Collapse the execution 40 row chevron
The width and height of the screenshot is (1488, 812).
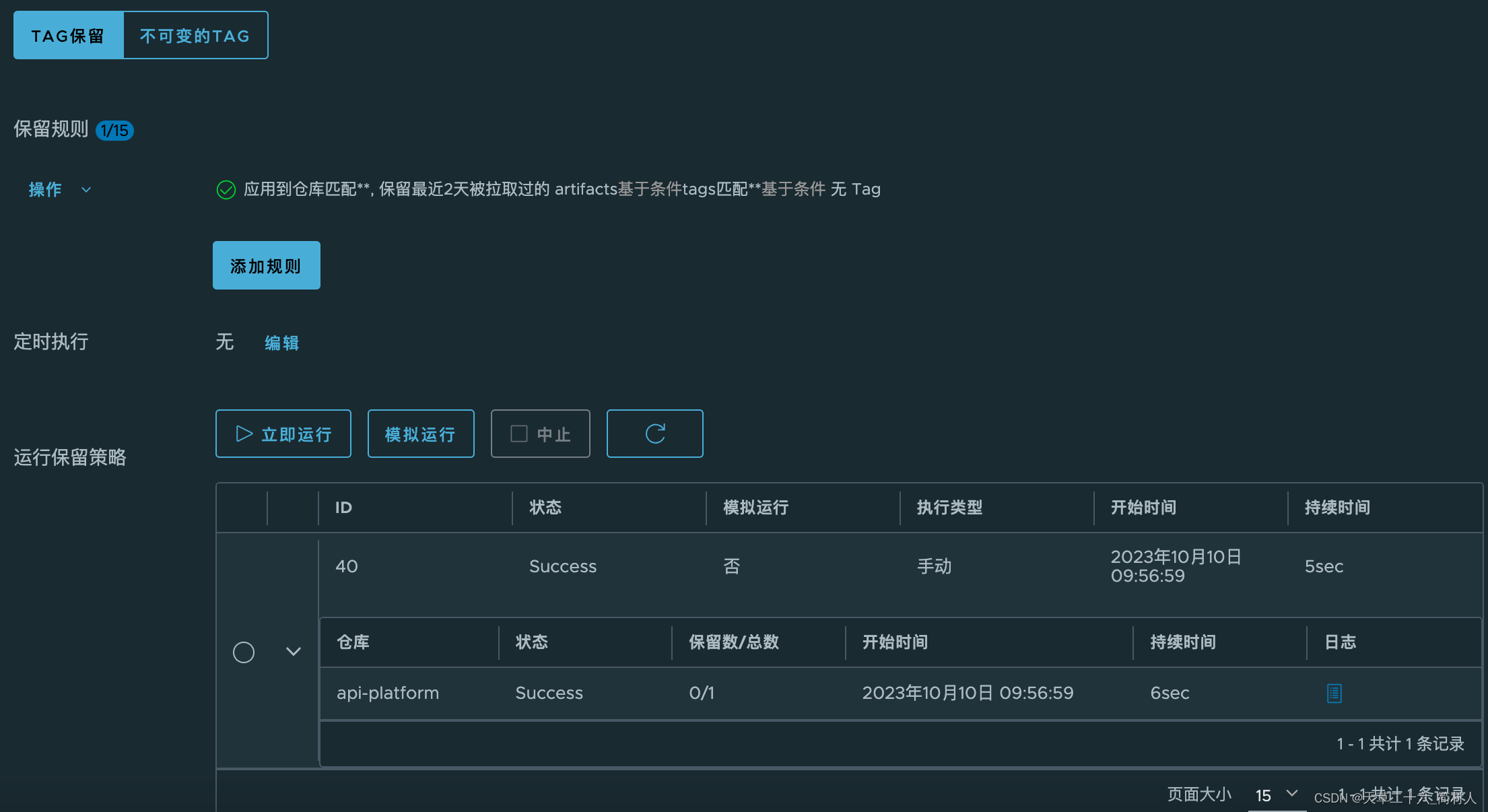(x=294, y=651)
